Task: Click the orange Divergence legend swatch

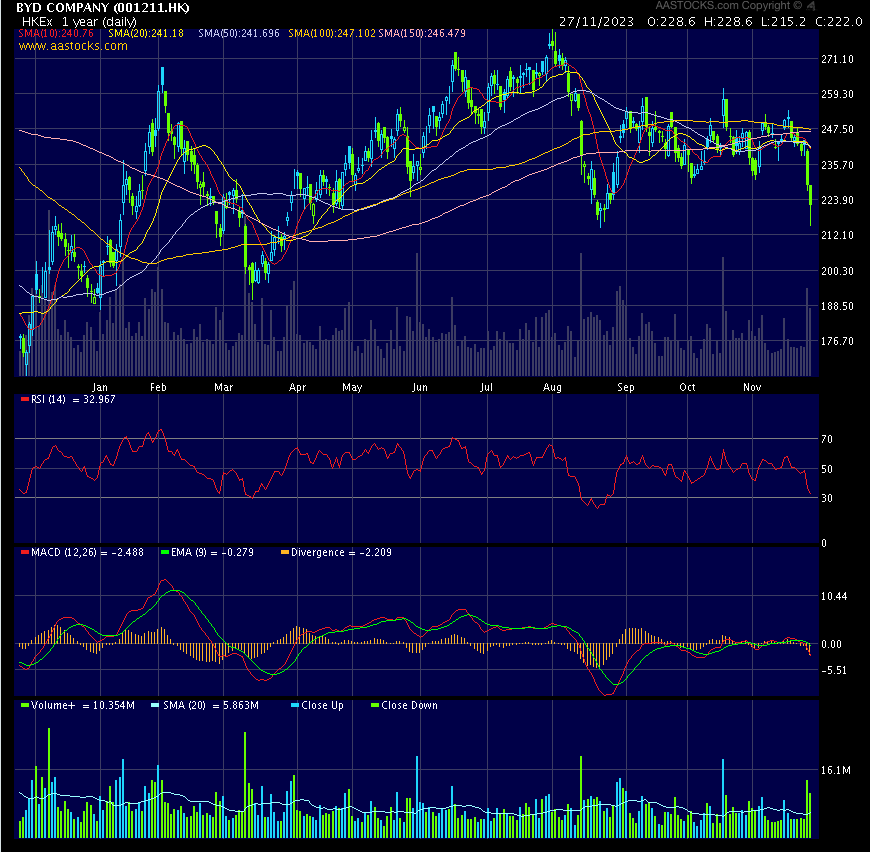Action: click(285, 552)
